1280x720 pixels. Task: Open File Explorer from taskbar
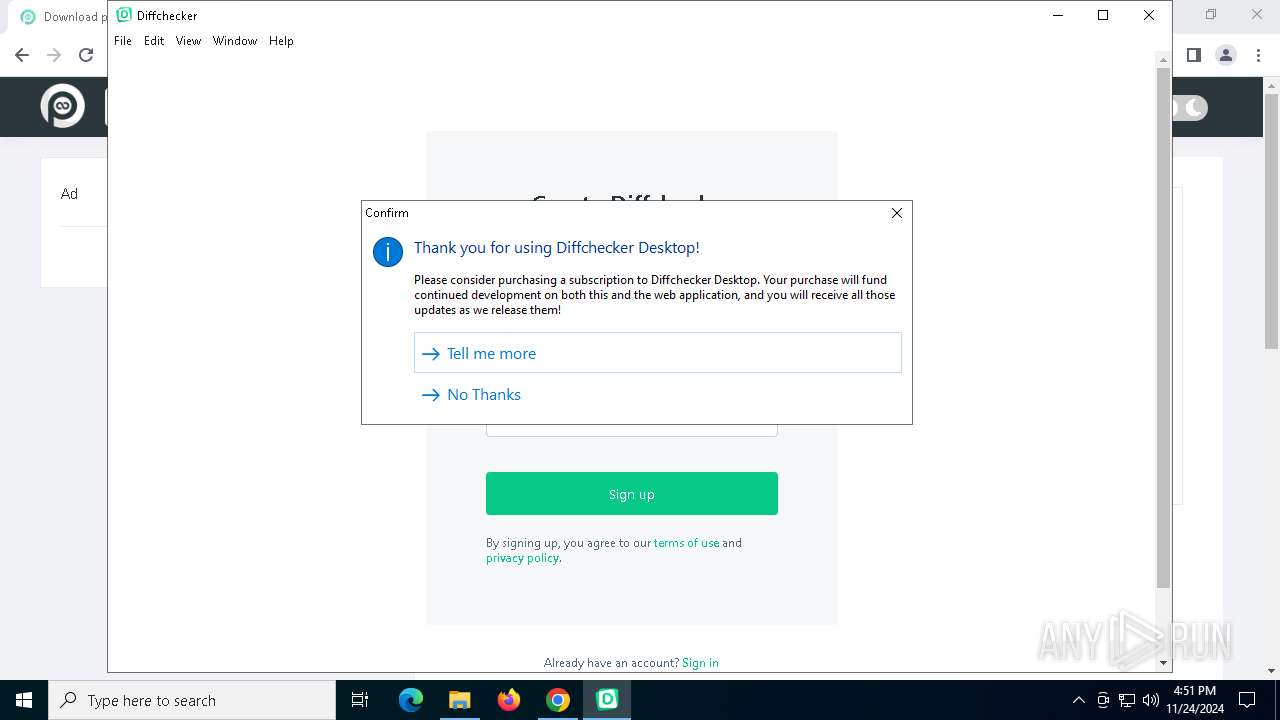pos(459,700)
